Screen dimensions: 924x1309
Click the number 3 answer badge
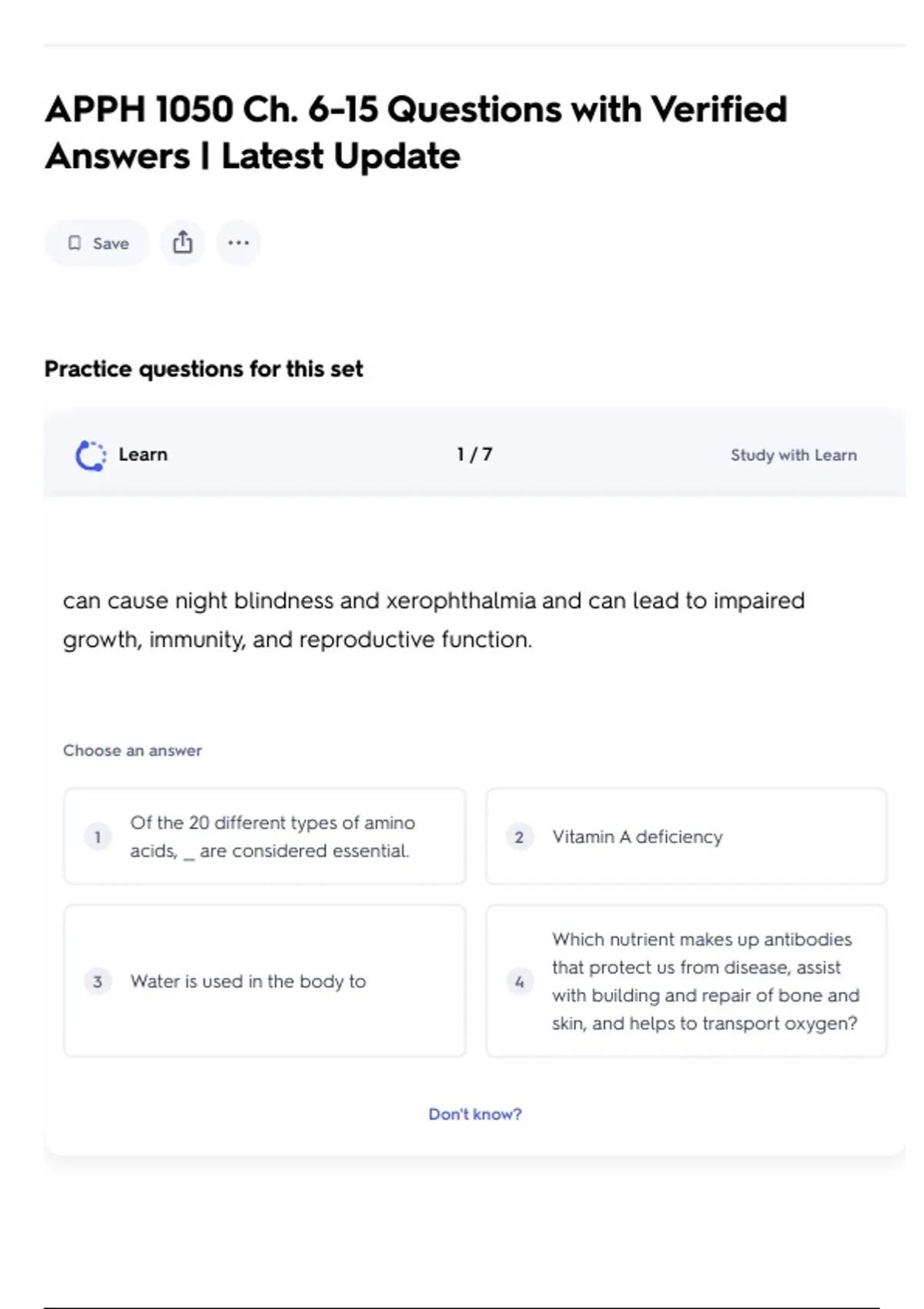pyautogui.click(x=98, y=982)
